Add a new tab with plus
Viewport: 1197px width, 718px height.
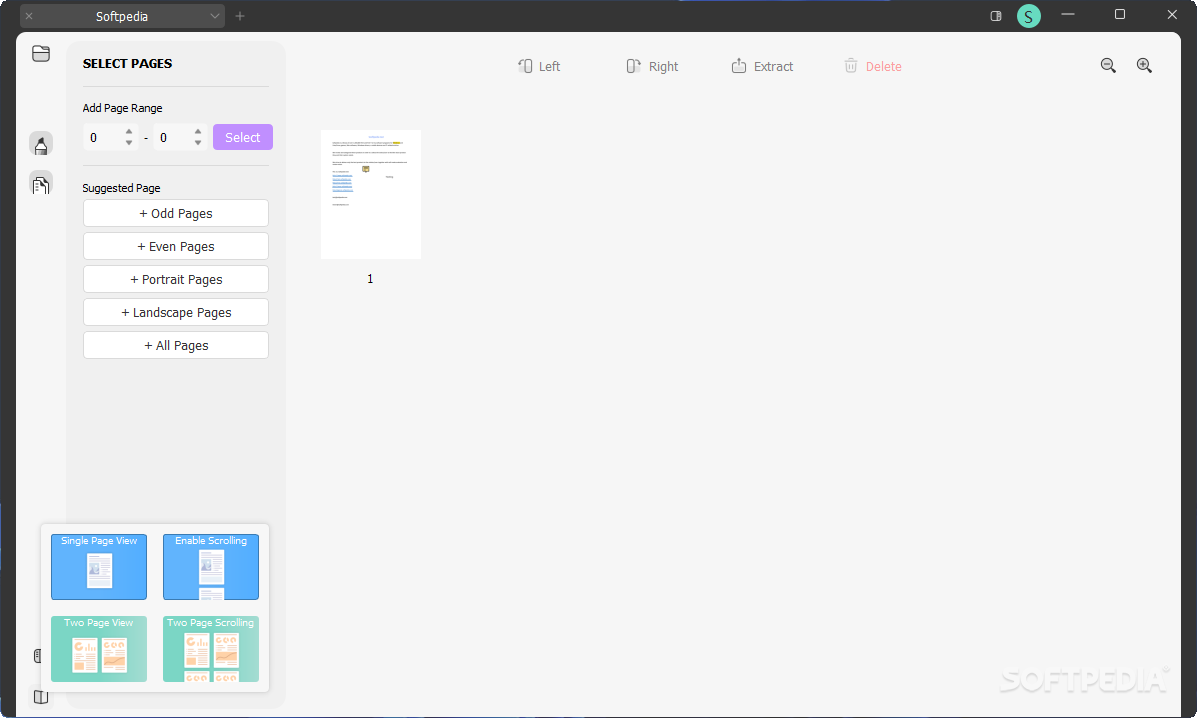(x=240, y=16)
